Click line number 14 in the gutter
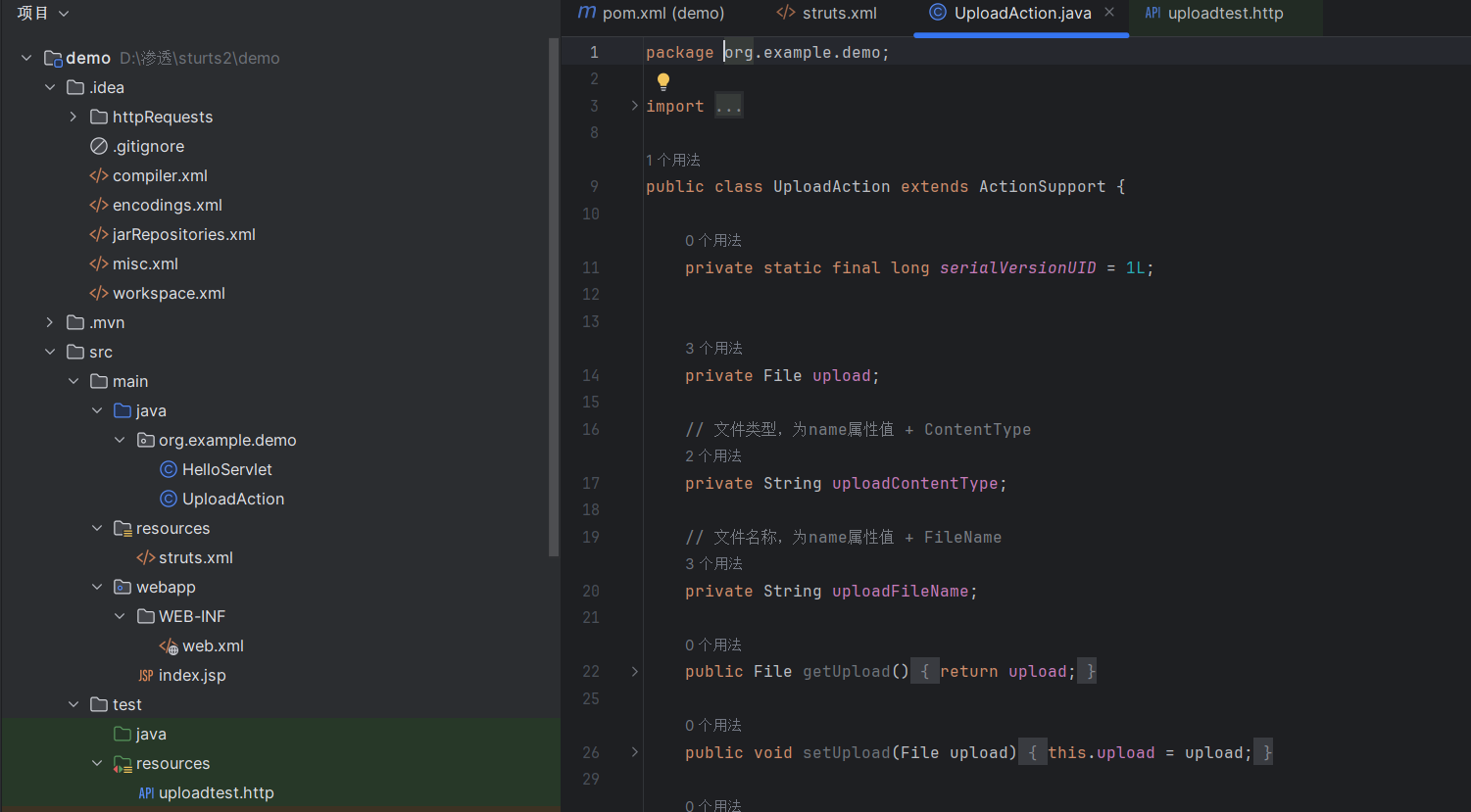The image size is (1471, 812). 591,375
